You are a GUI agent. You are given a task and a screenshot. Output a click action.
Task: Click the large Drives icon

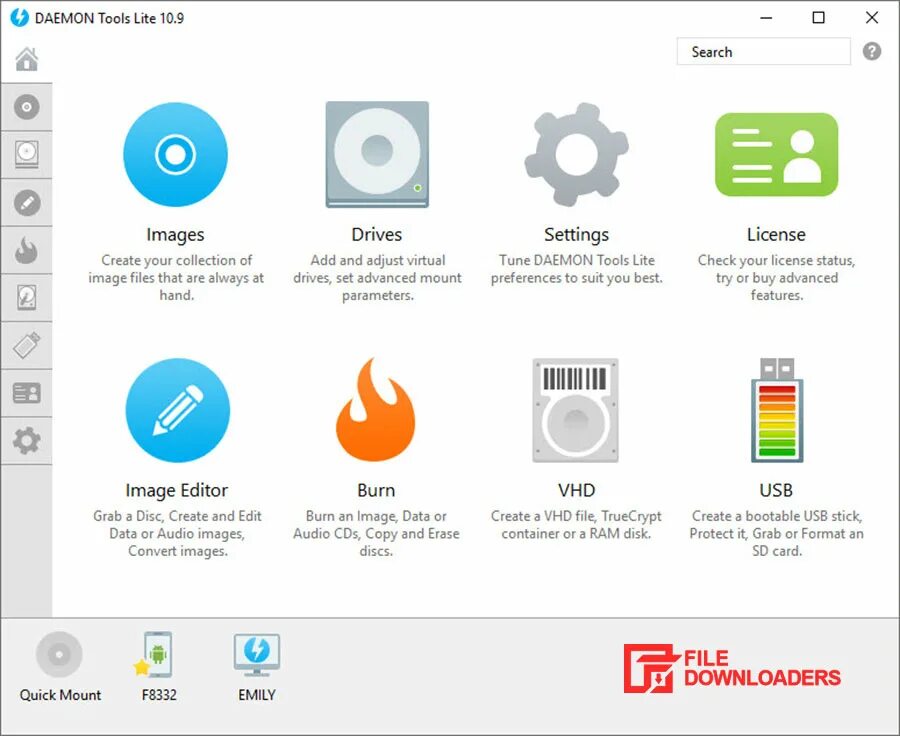coord(377,154)
